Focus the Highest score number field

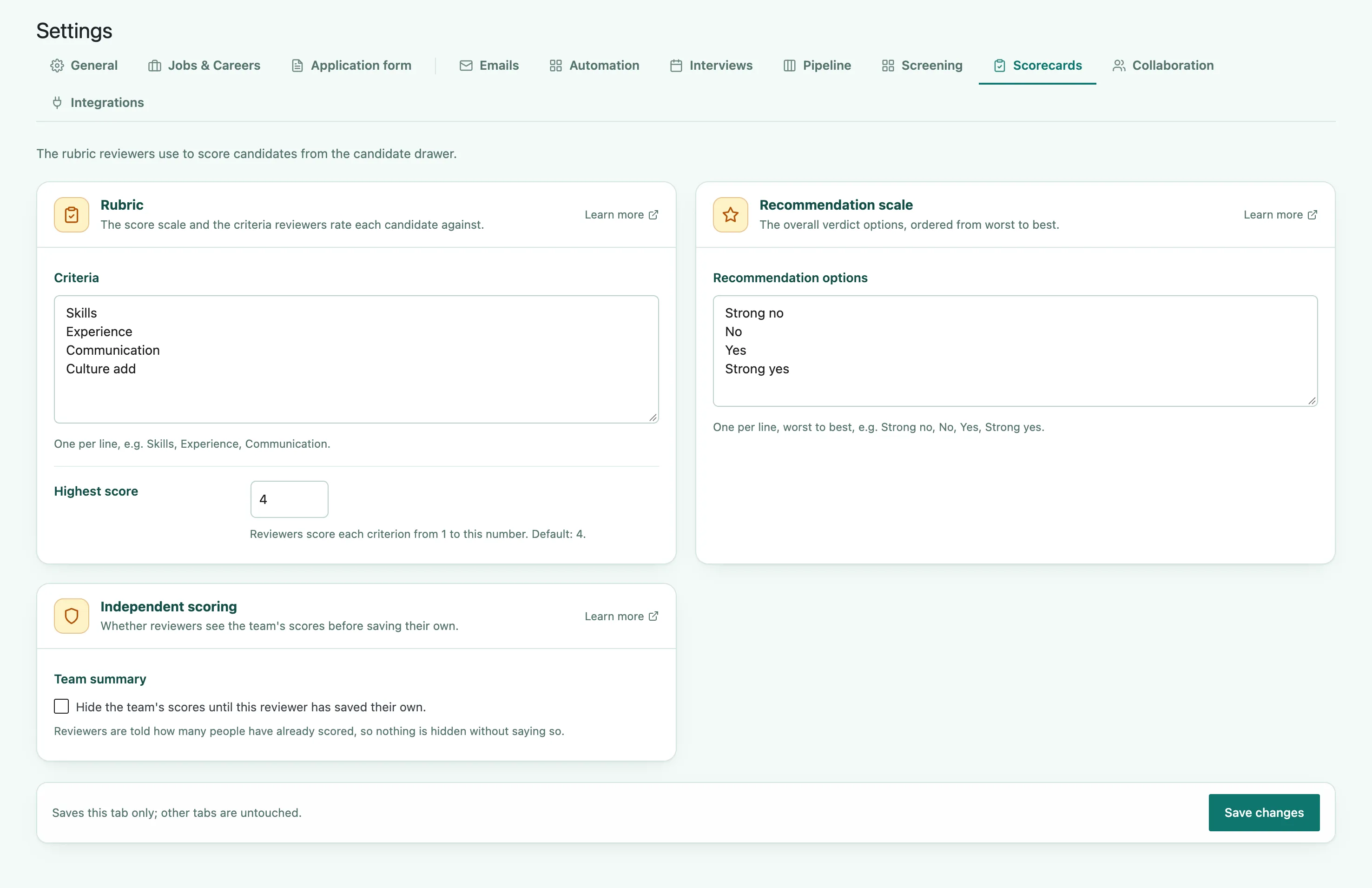[x=290, y=499]
